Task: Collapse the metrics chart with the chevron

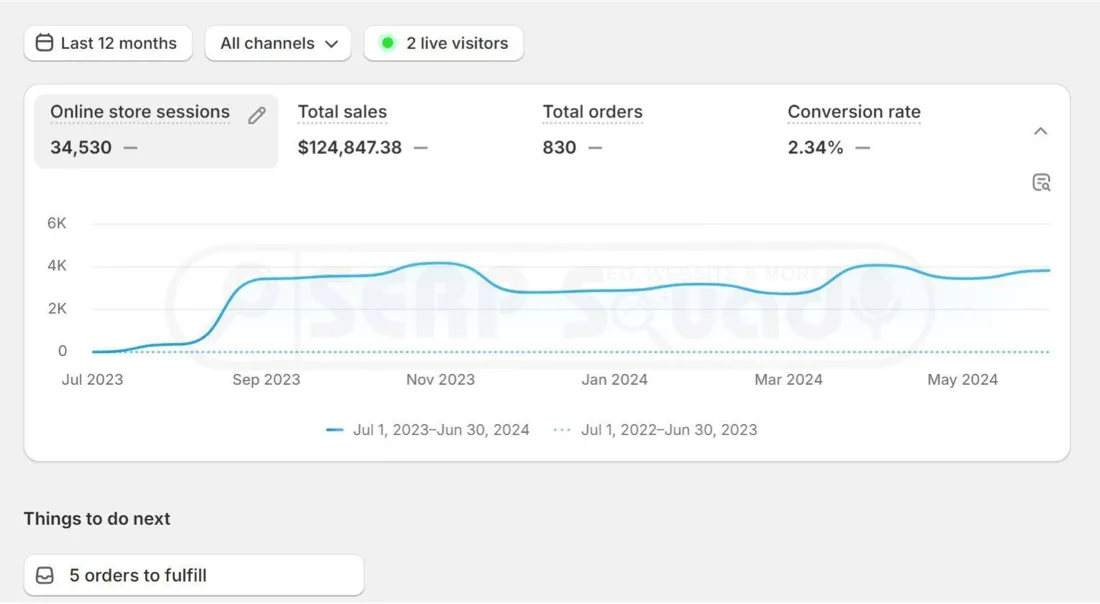Action: (x=1040, y=131)
